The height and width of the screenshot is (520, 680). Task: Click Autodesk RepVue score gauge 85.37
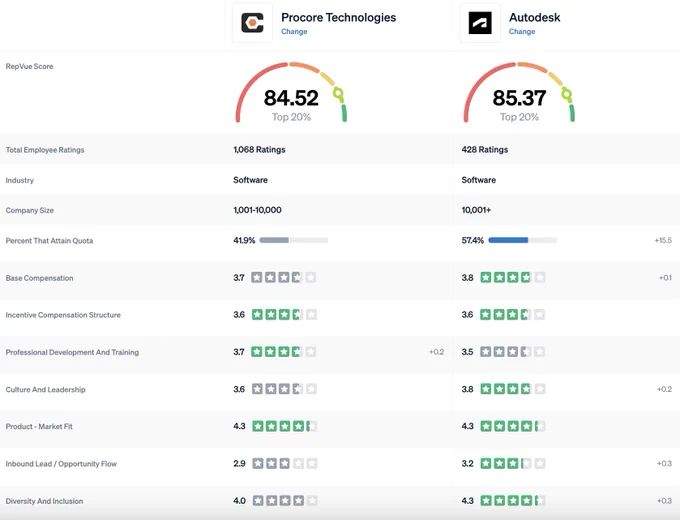click(x=519, y=92)
